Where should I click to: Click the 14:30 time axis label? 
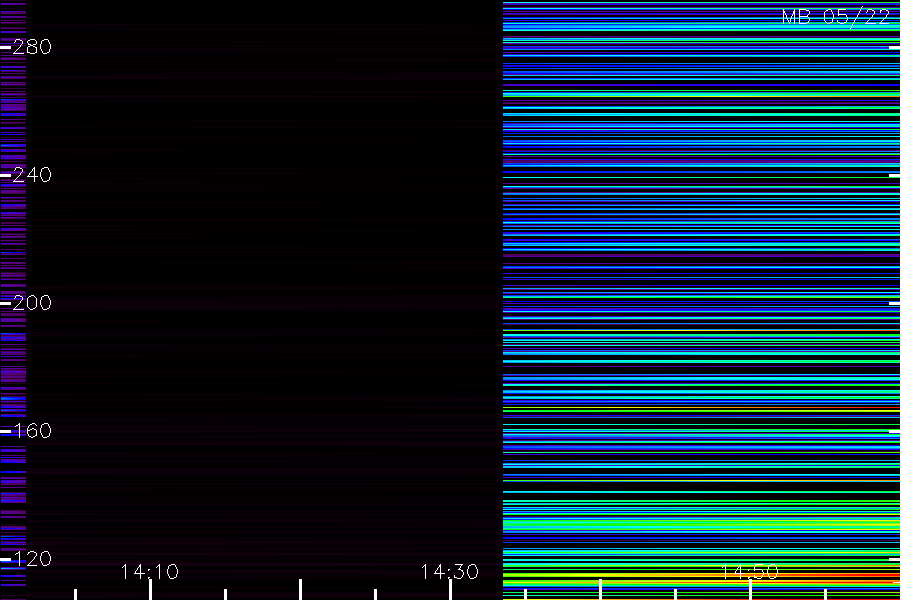pos(449,572)
